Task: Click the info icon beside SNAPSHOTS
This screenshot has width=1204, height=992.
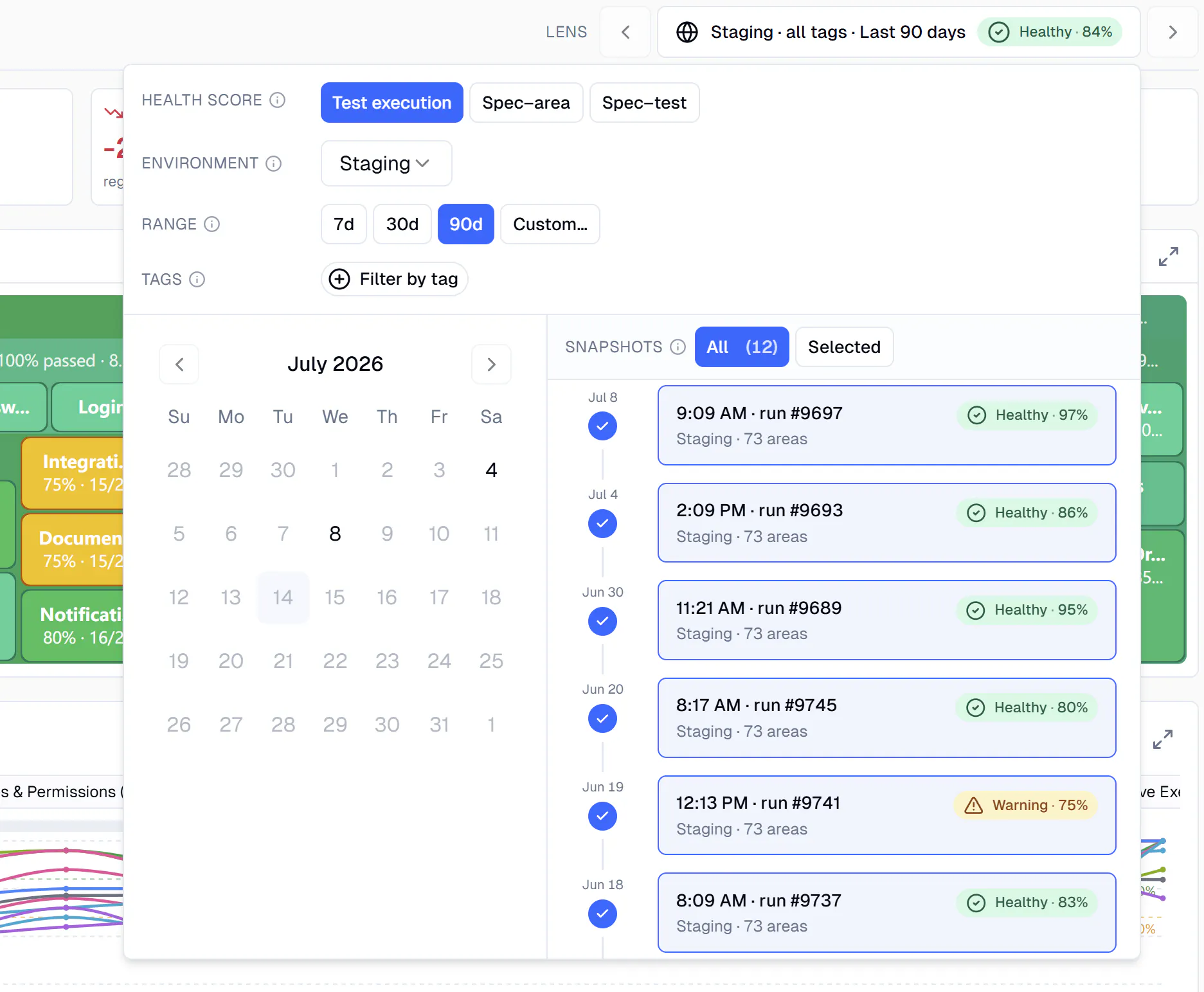Action: coord(678,347)
